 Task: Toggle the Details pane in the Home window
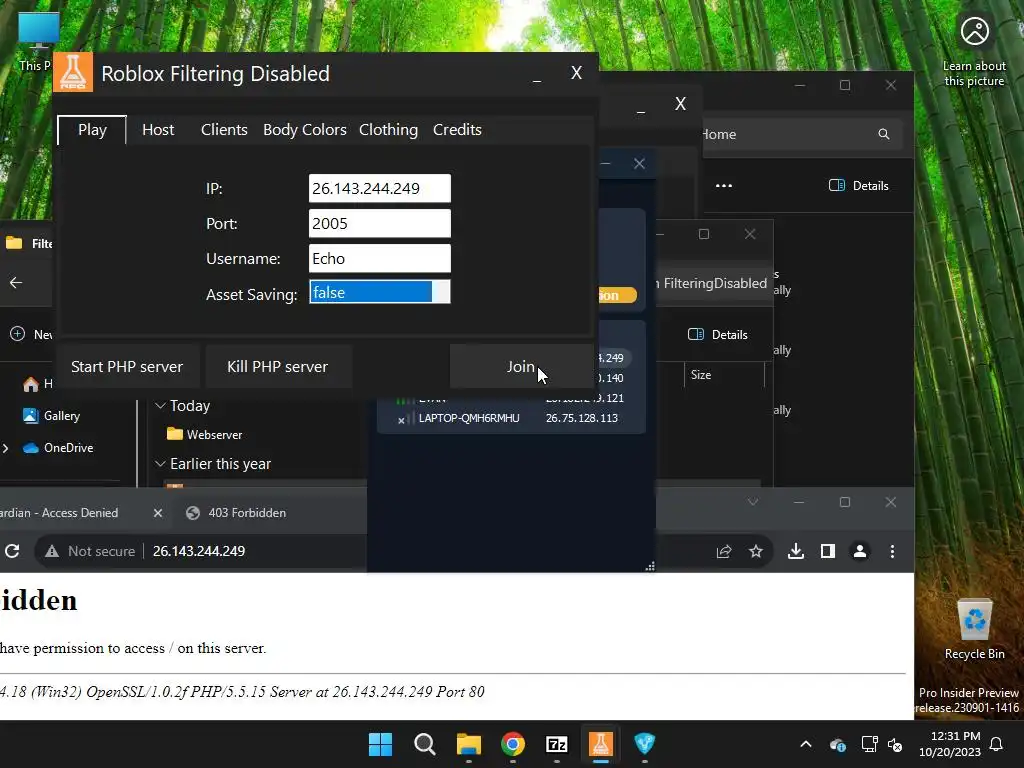tap(858, 185)
